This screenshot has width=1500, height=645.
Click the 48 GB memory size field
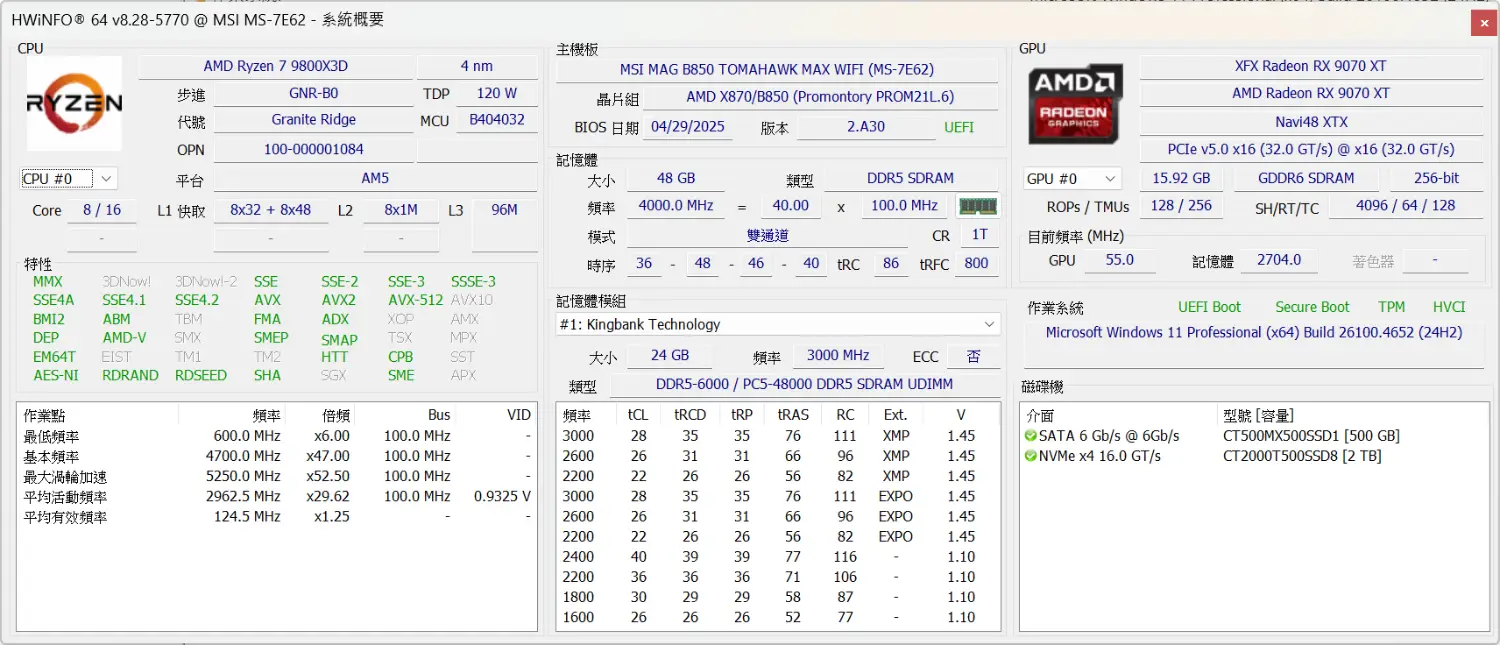(676, 178)
